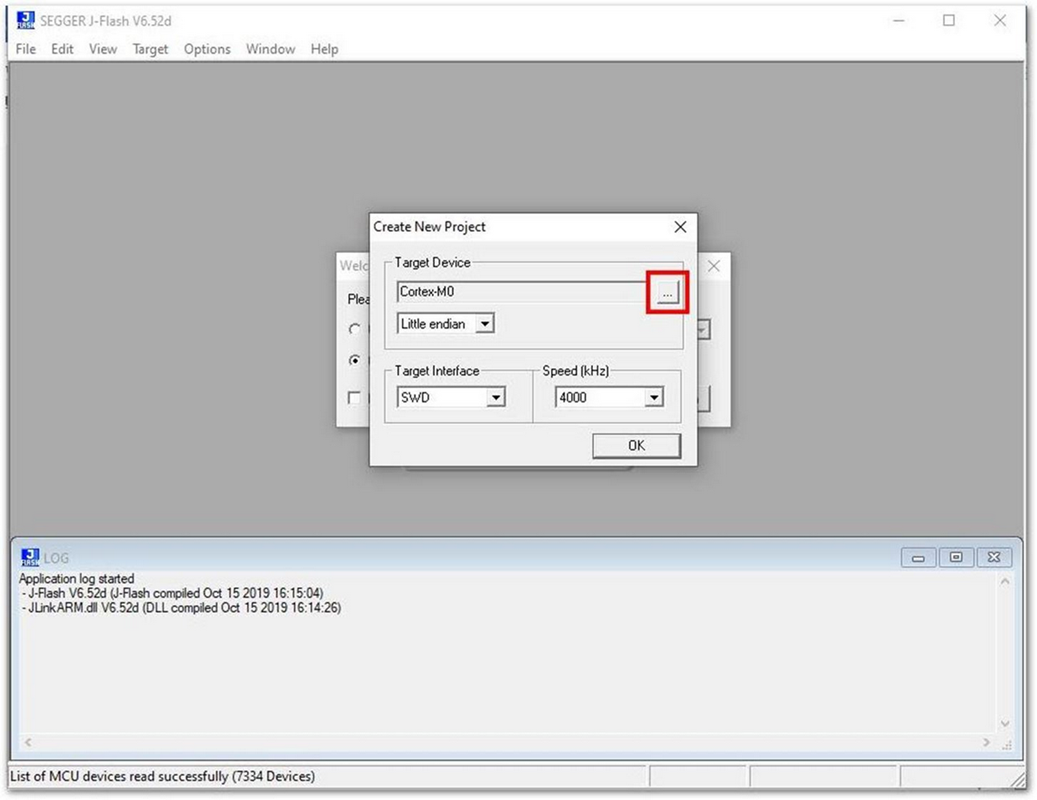Viewport: 1037px width, 800px height.
Task: Click the J-Flash icon in the LOG window title
Action: tap(30, 557)
